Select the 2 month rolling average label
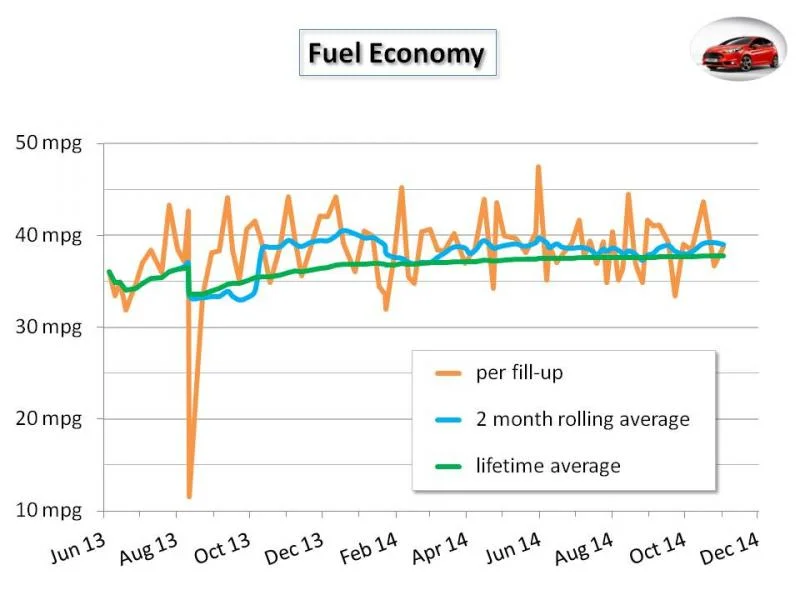The width and height of the screenshot is (800, 600). coord(583,419)
